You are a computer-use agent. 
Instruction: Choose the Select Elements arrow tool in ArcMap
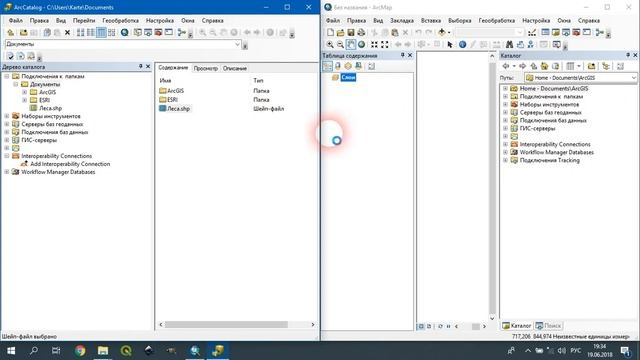click(x=450, y=44)
